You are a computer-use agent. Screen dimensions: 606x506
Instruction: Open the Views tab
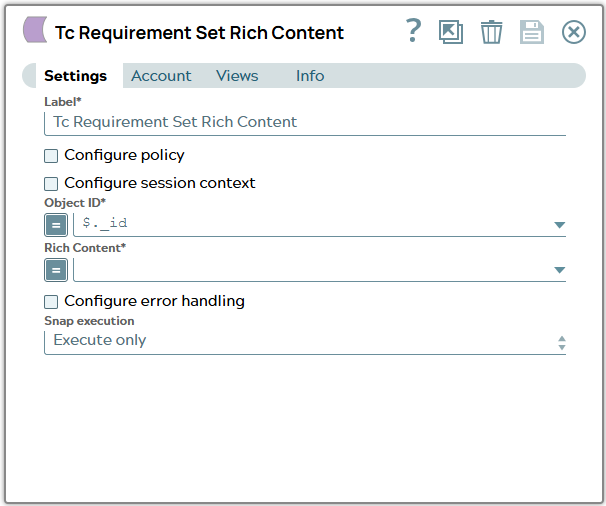[x=237, y=76]
